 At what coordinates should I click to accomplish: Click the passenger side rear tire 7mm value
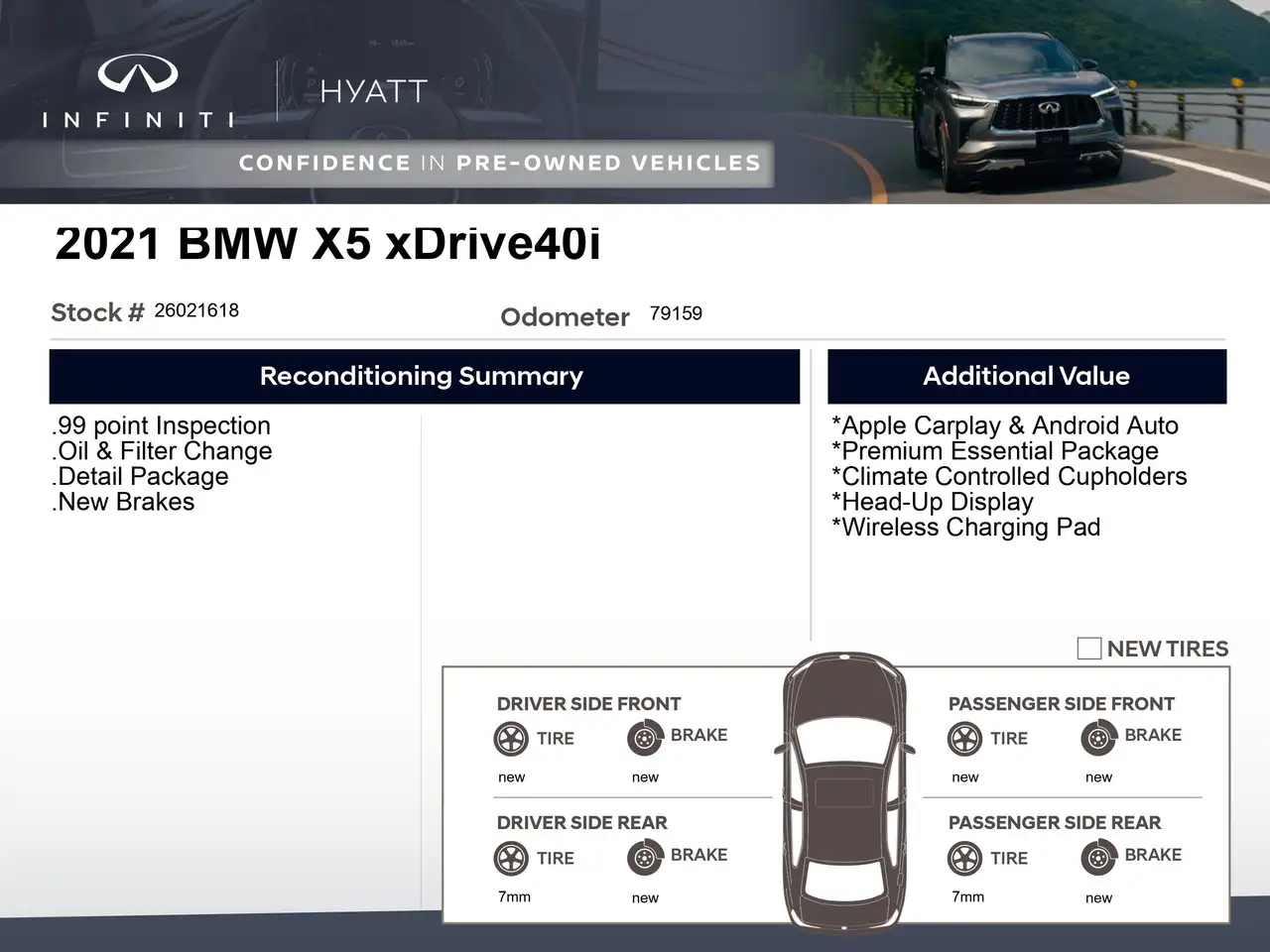[967, 896]
